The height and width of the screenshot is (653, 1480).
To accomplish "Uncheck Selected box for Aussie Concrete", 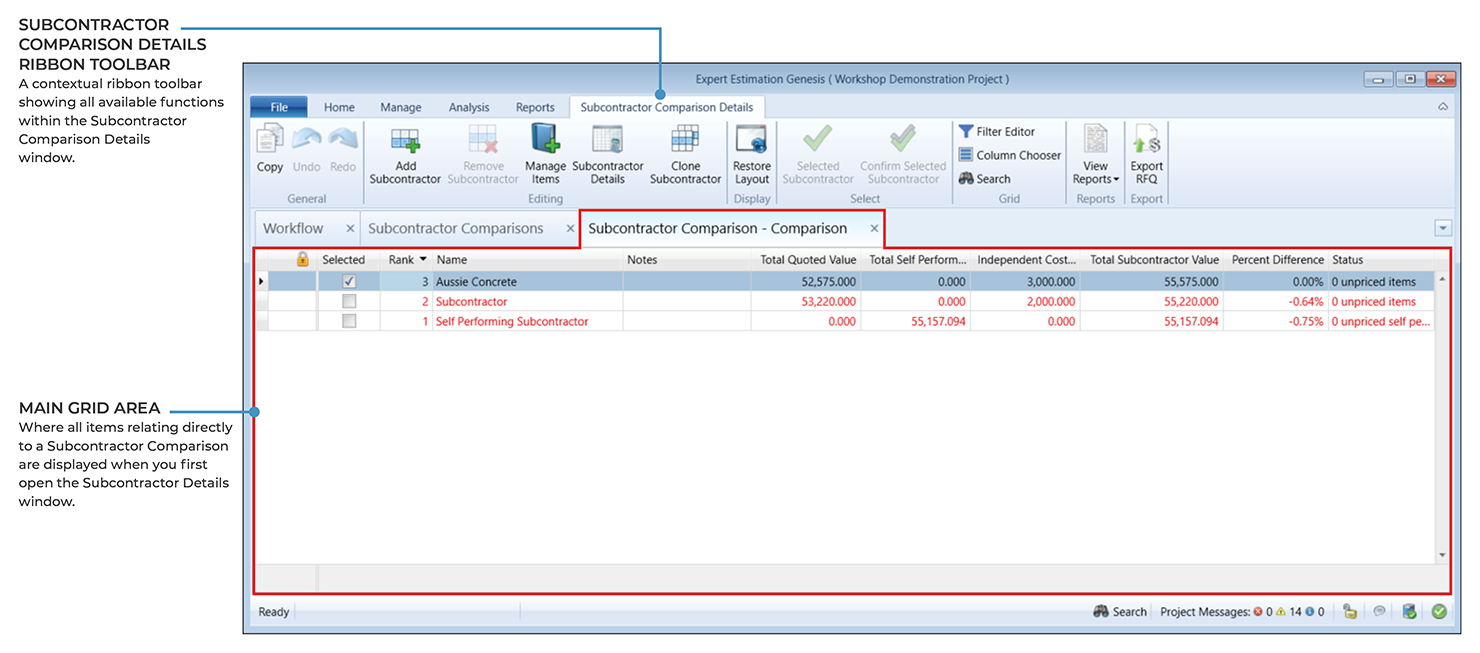I will pos(349,282).
